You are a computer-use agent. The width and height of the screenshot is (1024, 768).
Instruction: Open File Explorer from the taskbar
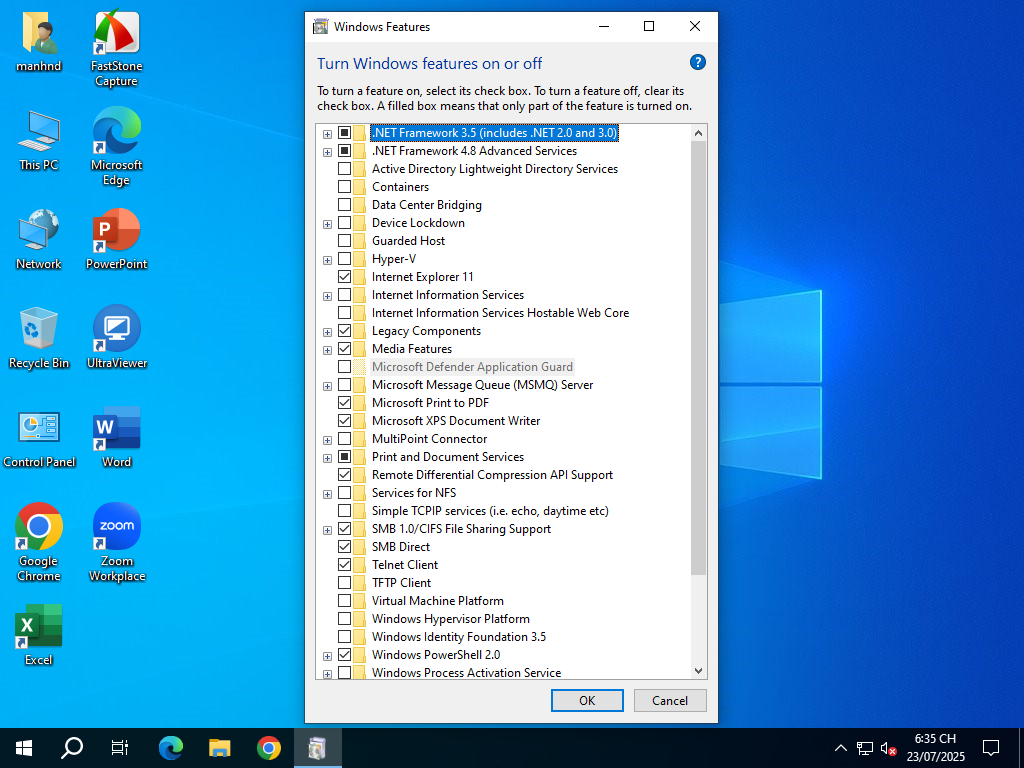click(220, 747)
